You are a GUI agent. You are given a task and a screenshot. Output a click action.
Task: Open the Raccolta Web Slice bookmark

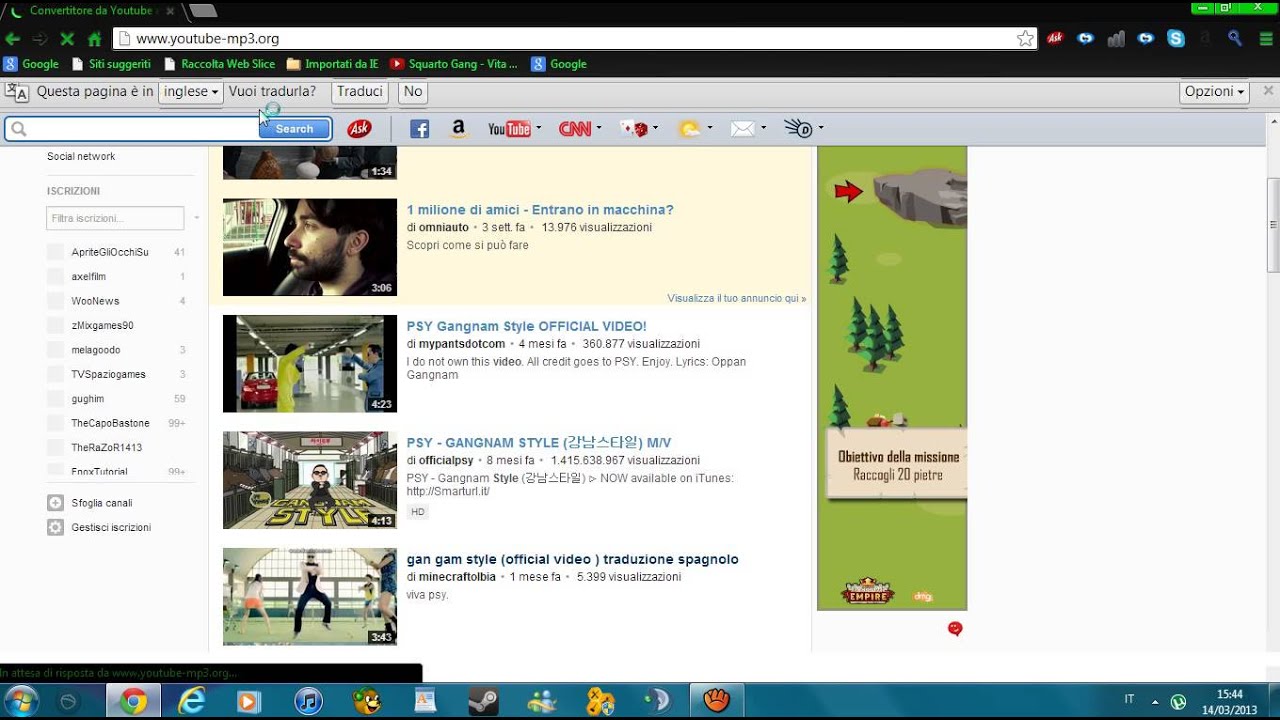click(219, 64)
